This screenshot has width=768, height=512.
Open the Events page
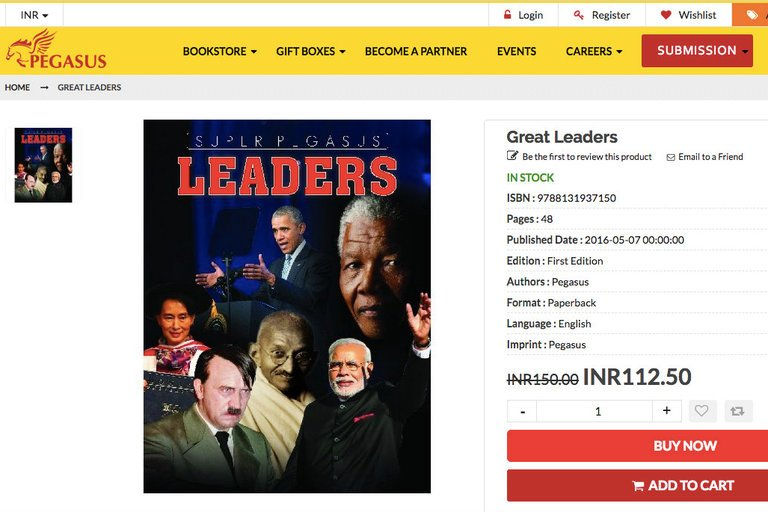coord(516,51)
